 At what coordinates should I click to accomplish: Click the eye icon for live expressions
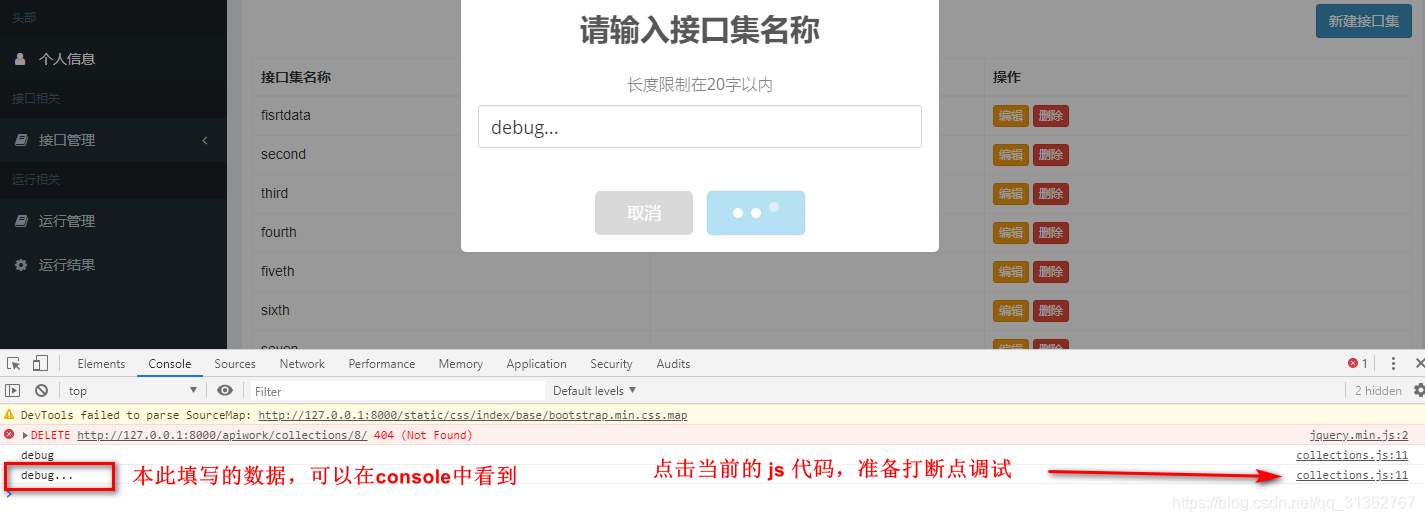(x=225, y=391)
